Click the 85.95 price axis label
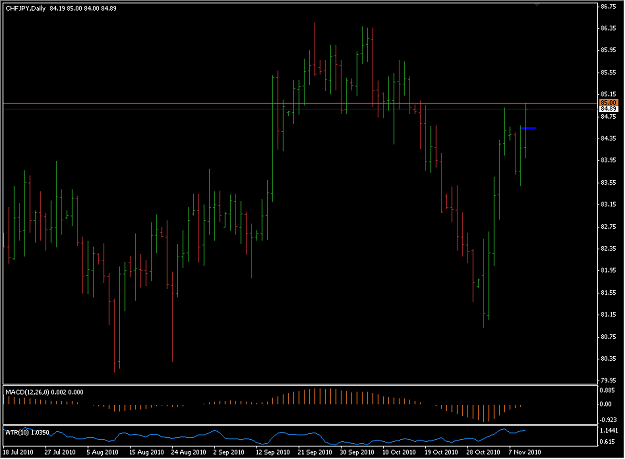The height and width of the screenshot is (459, 625). pyautogui.click(x=608, y=50)
